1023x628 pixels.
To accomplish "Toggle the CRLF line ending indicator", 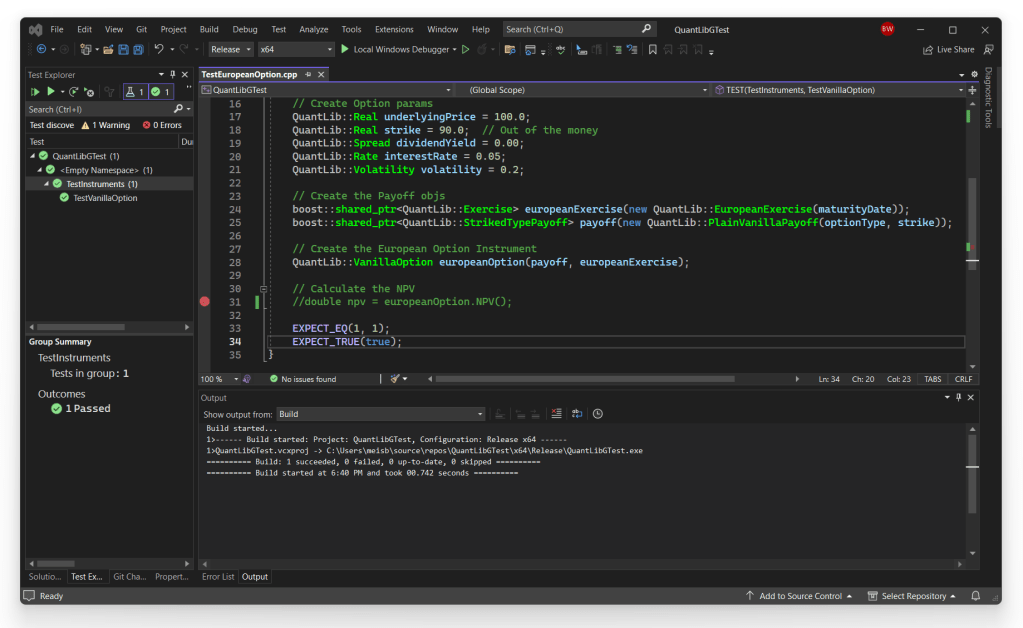I will pyautogui.click(x=964, y=379).
